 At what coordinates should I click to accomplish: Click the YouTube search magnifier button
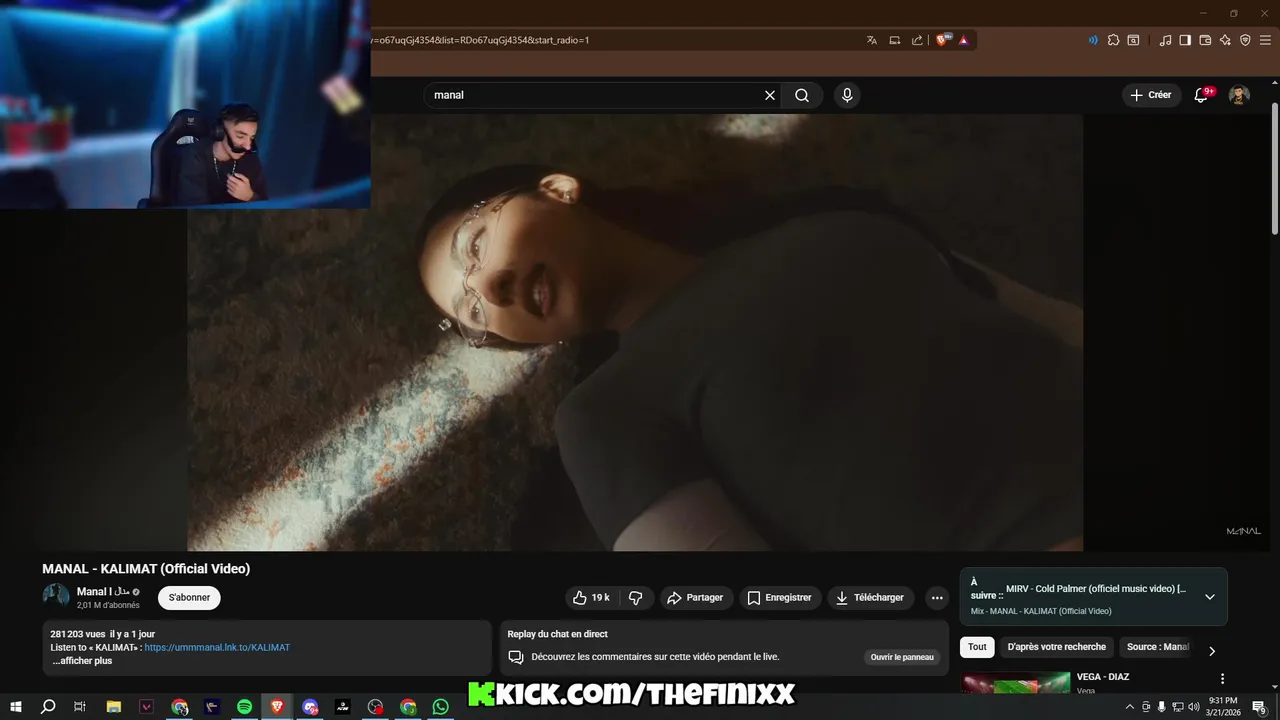tap(802, 95)
